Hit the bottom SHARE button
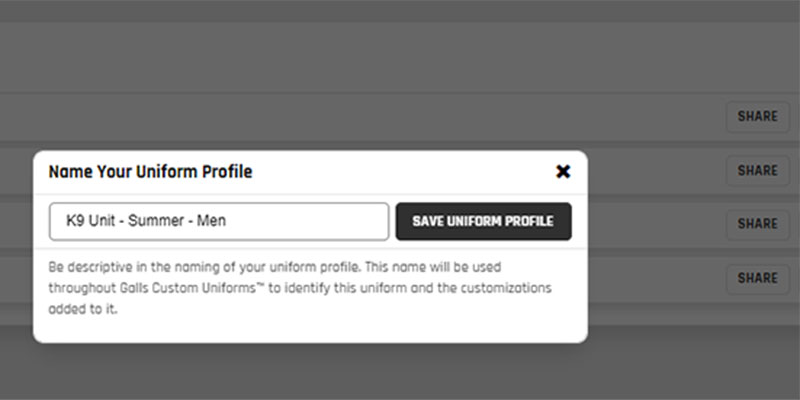 coord(757,278)
